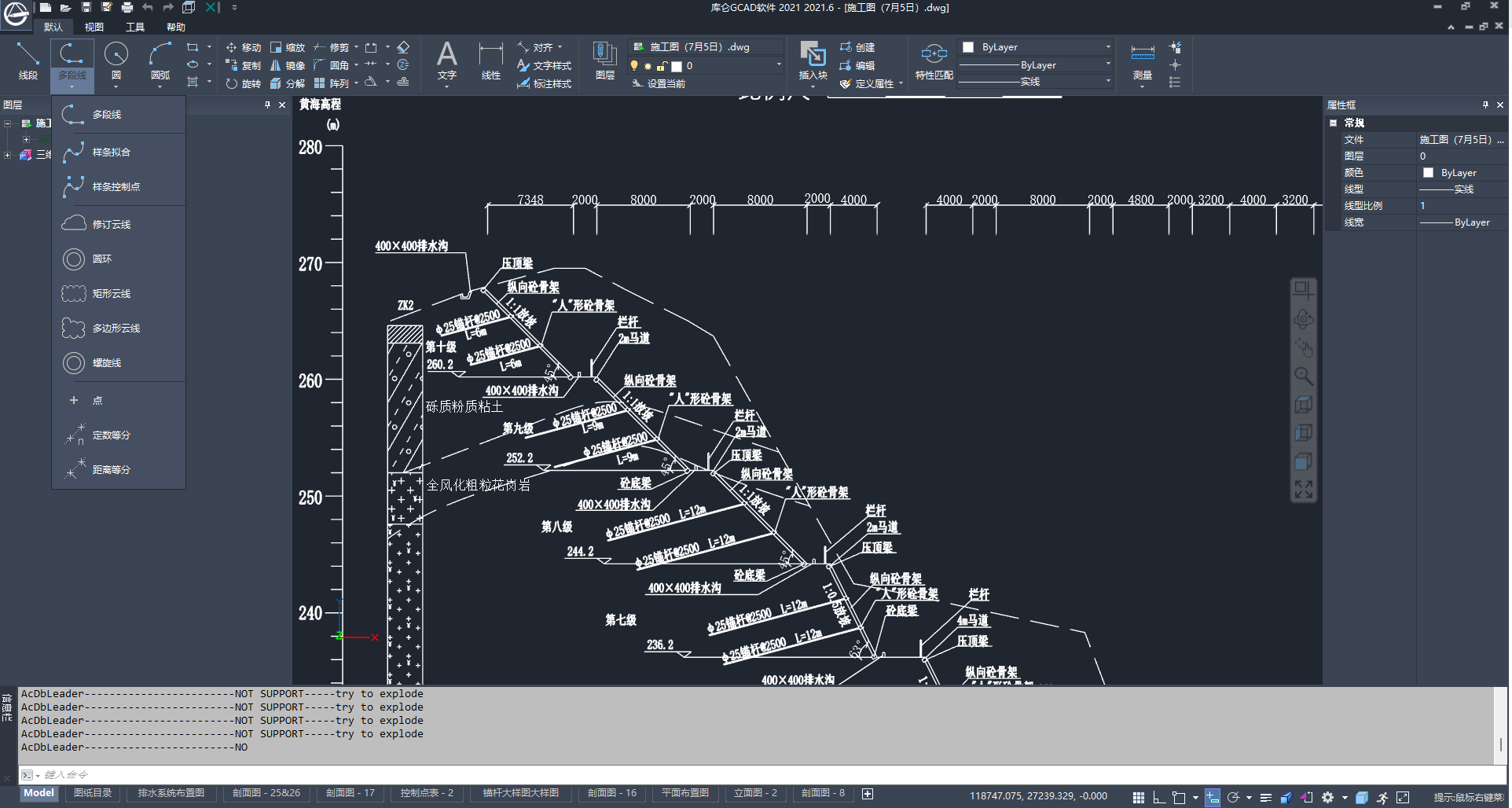Viewport: 1512px width, 808px height.
Task: Open the quick access toolbar customize arrow
Action: 234,8
